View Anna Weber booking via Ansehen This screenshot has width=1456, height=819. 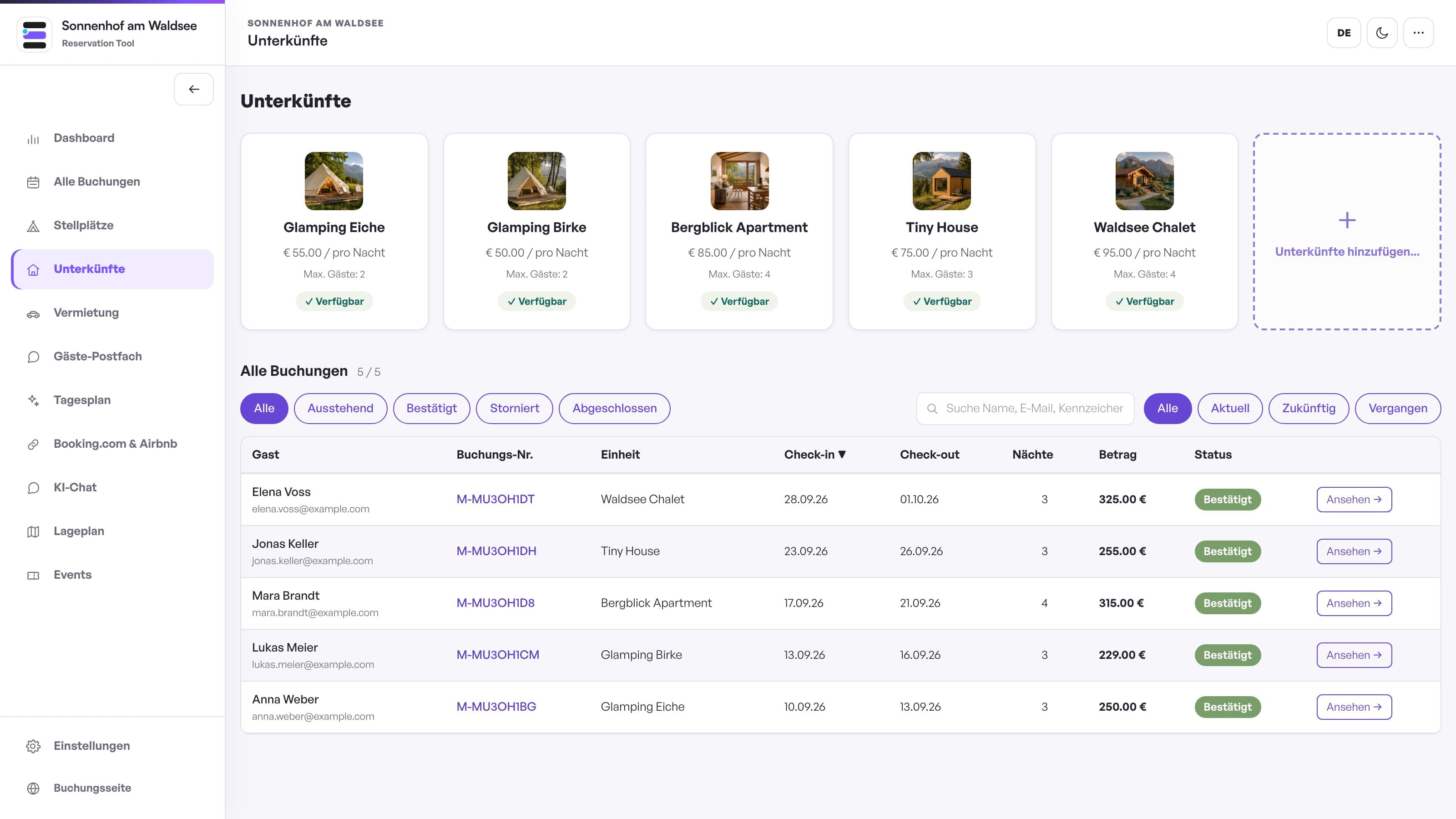pyautogui.click(x=1354, y=707)
